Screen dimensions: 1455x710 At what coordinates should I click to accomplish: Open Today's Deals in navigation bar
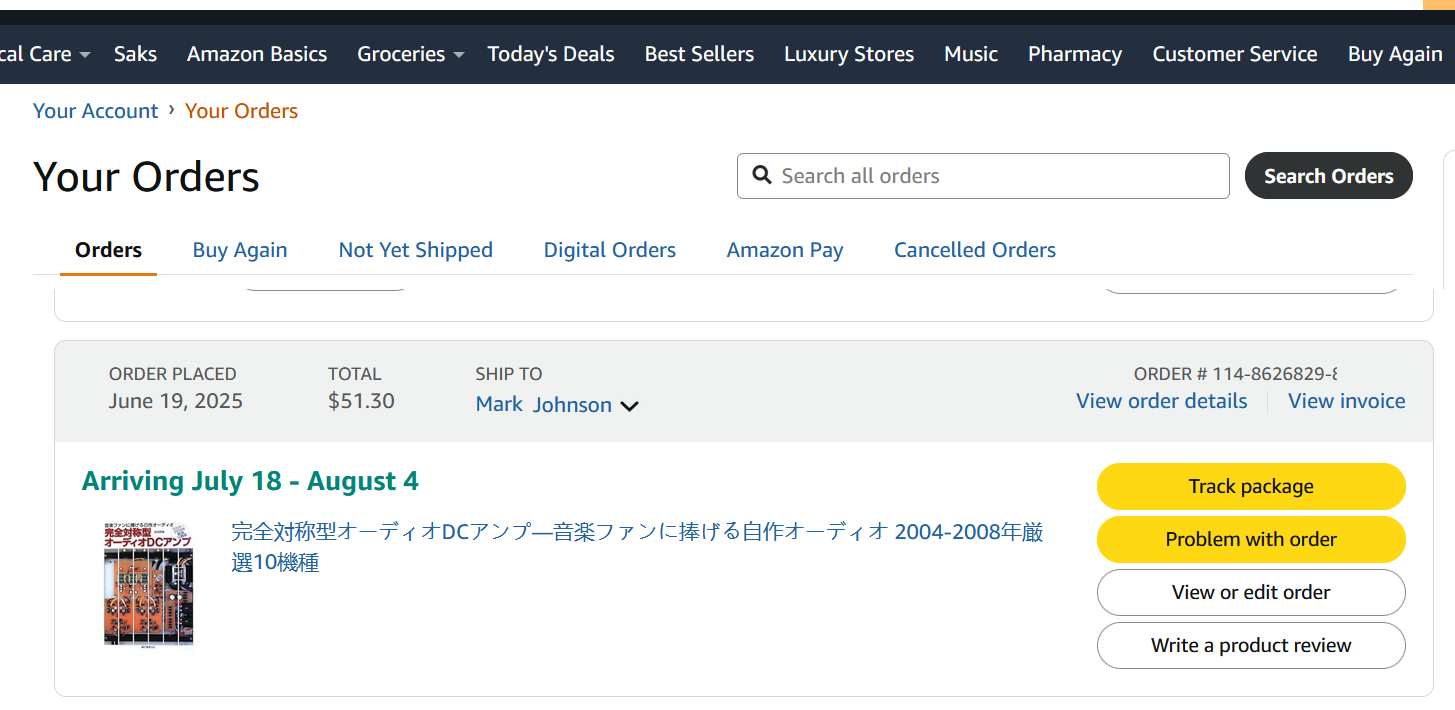click(x=551, y=54)
